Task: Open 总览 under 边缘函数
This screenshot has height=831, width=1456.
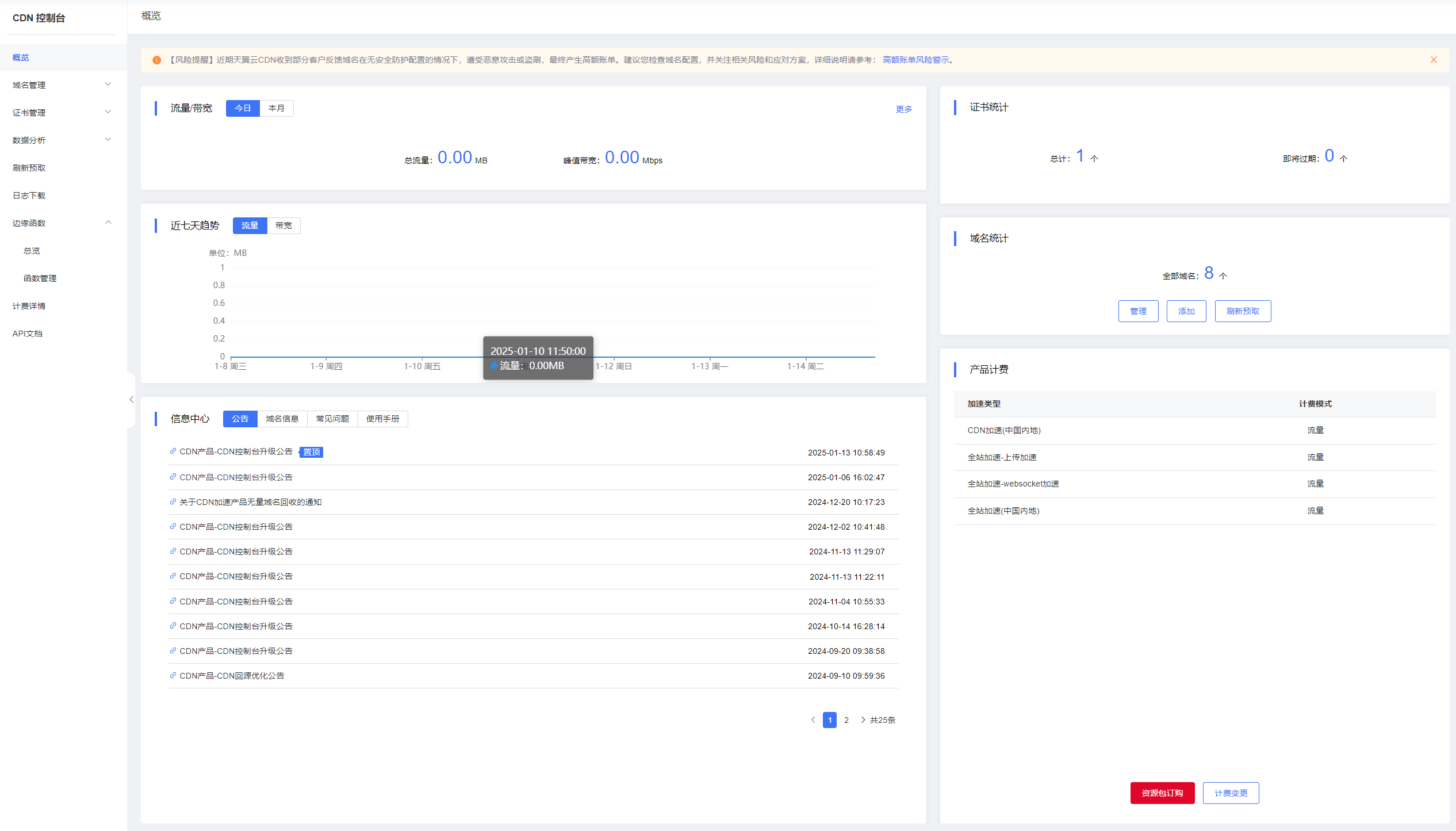Action: point(63,251)
